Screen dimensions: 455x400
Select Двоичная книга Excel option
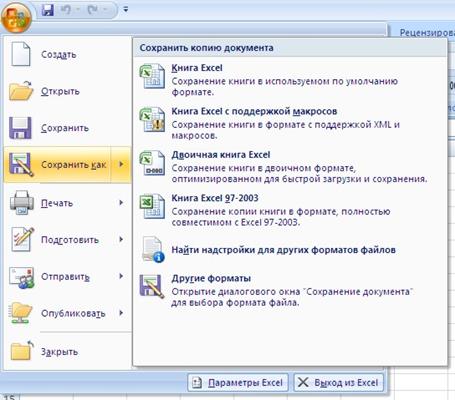(289, 167)
